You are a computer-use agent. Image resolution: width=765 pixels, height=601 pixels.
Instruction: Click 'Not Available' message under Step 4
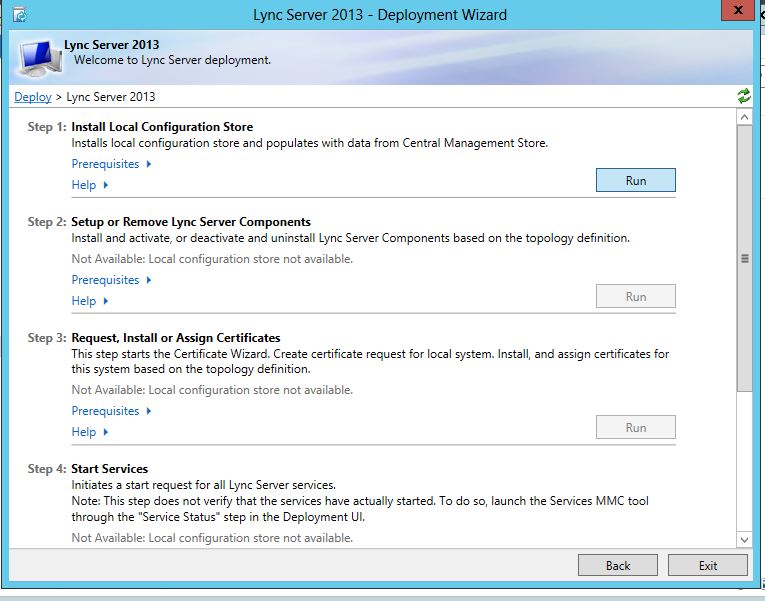212,538
